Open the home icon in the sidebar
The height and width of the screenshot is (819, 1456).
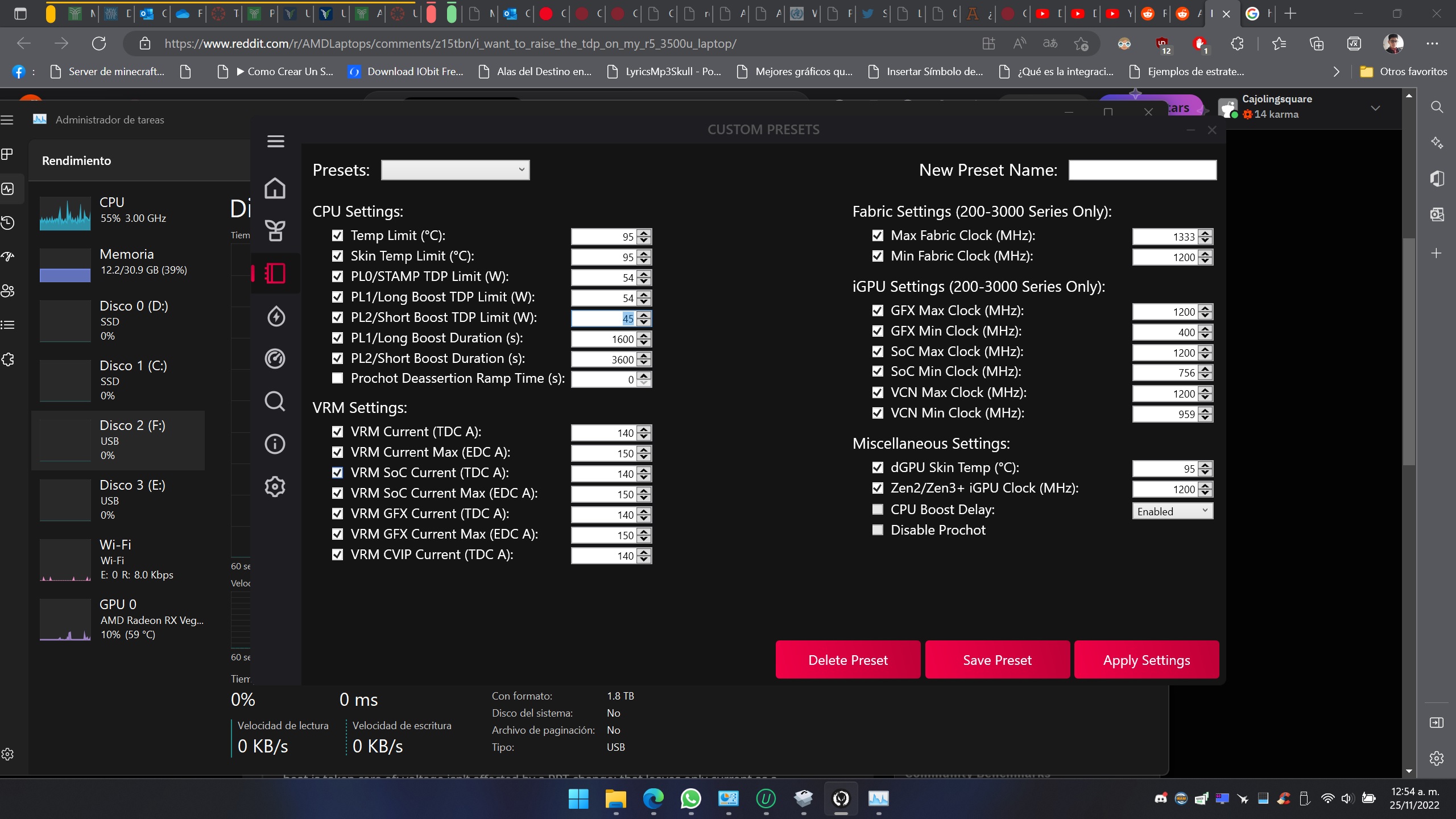point(275,188)
